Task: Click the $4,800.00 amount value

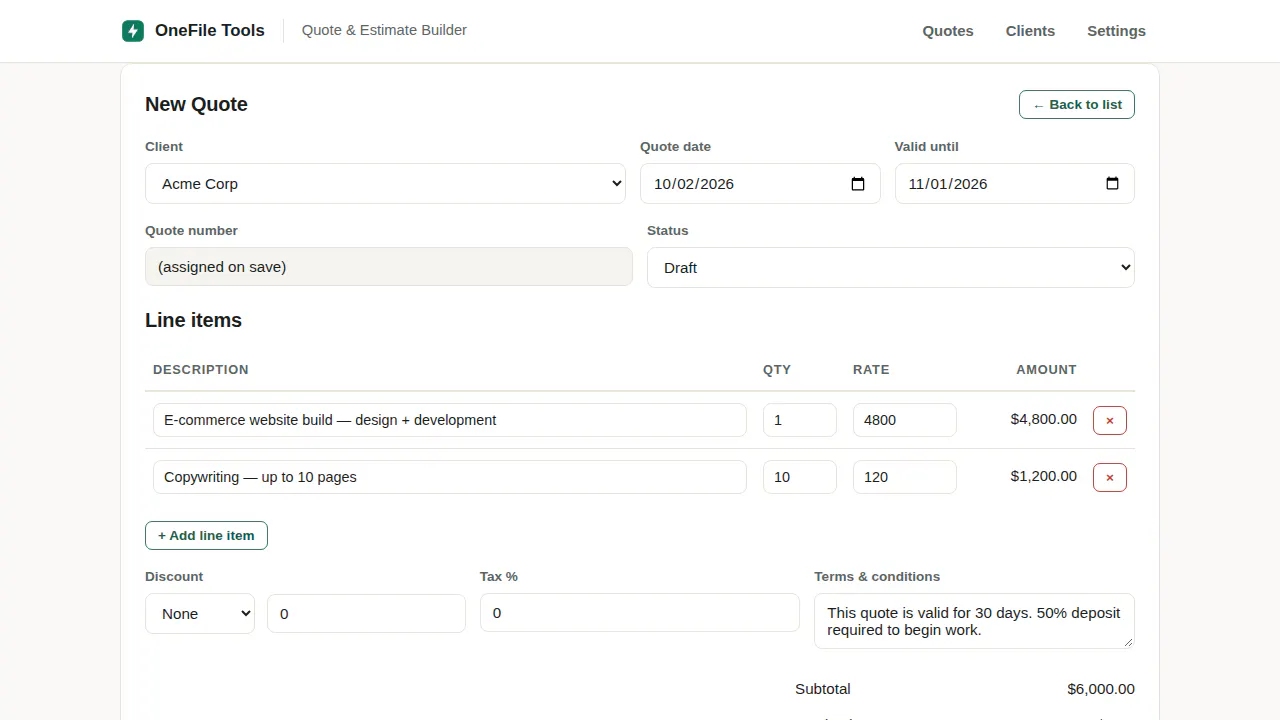Action: coord(1044,419)
